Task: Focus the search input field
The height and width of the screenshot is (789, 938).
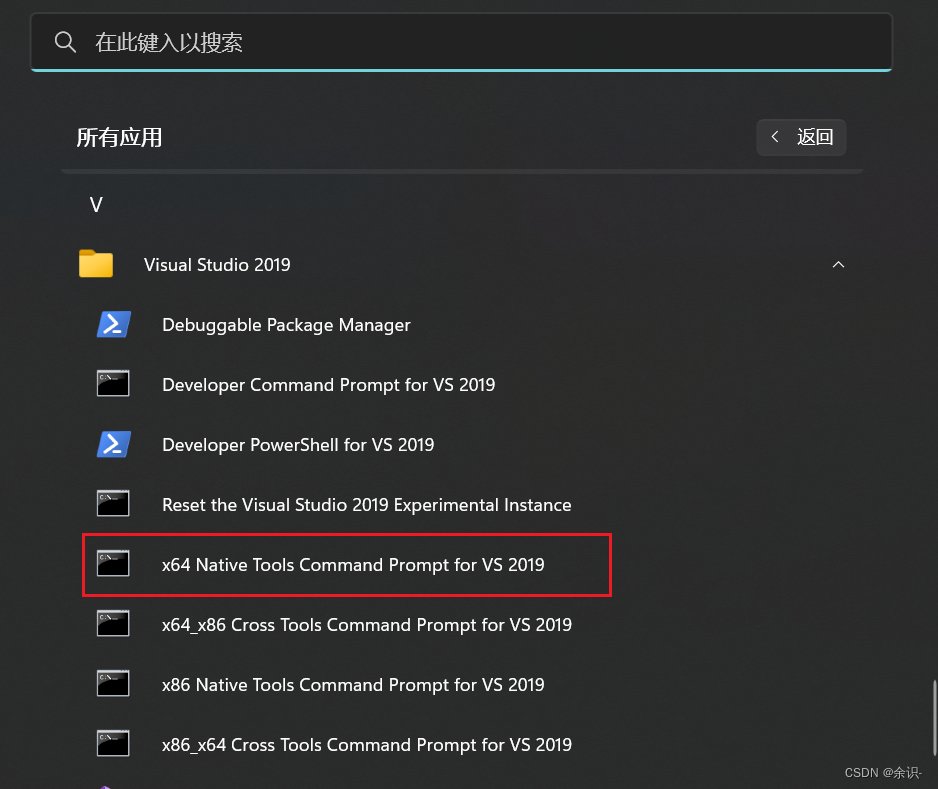Action: click(461, 42)
